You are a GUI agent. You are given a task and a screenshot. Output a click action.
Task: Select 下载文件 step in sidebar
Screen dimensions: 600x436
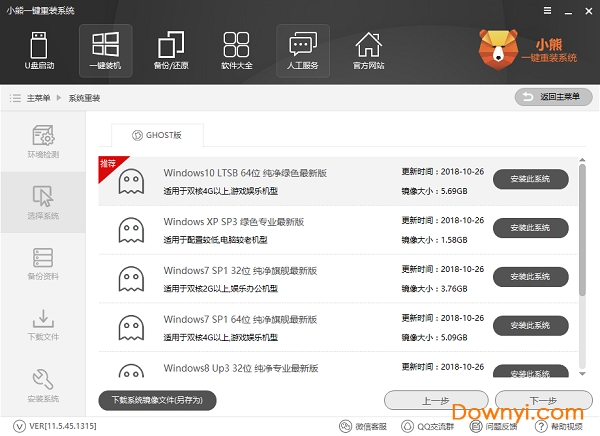pos(43,325)
